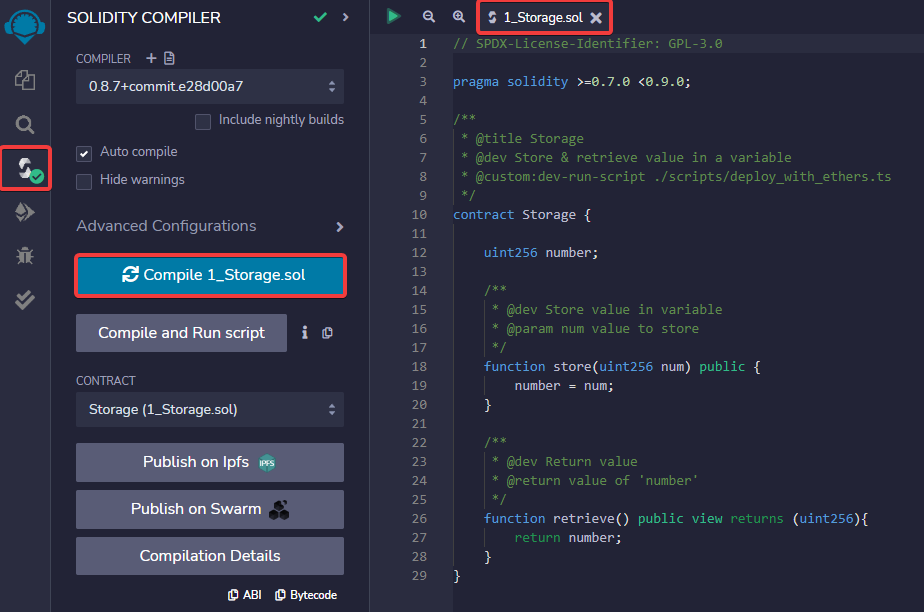Open the Debugger bug icon
Viewport: 924px width, 612px height.
coord(25,256)
